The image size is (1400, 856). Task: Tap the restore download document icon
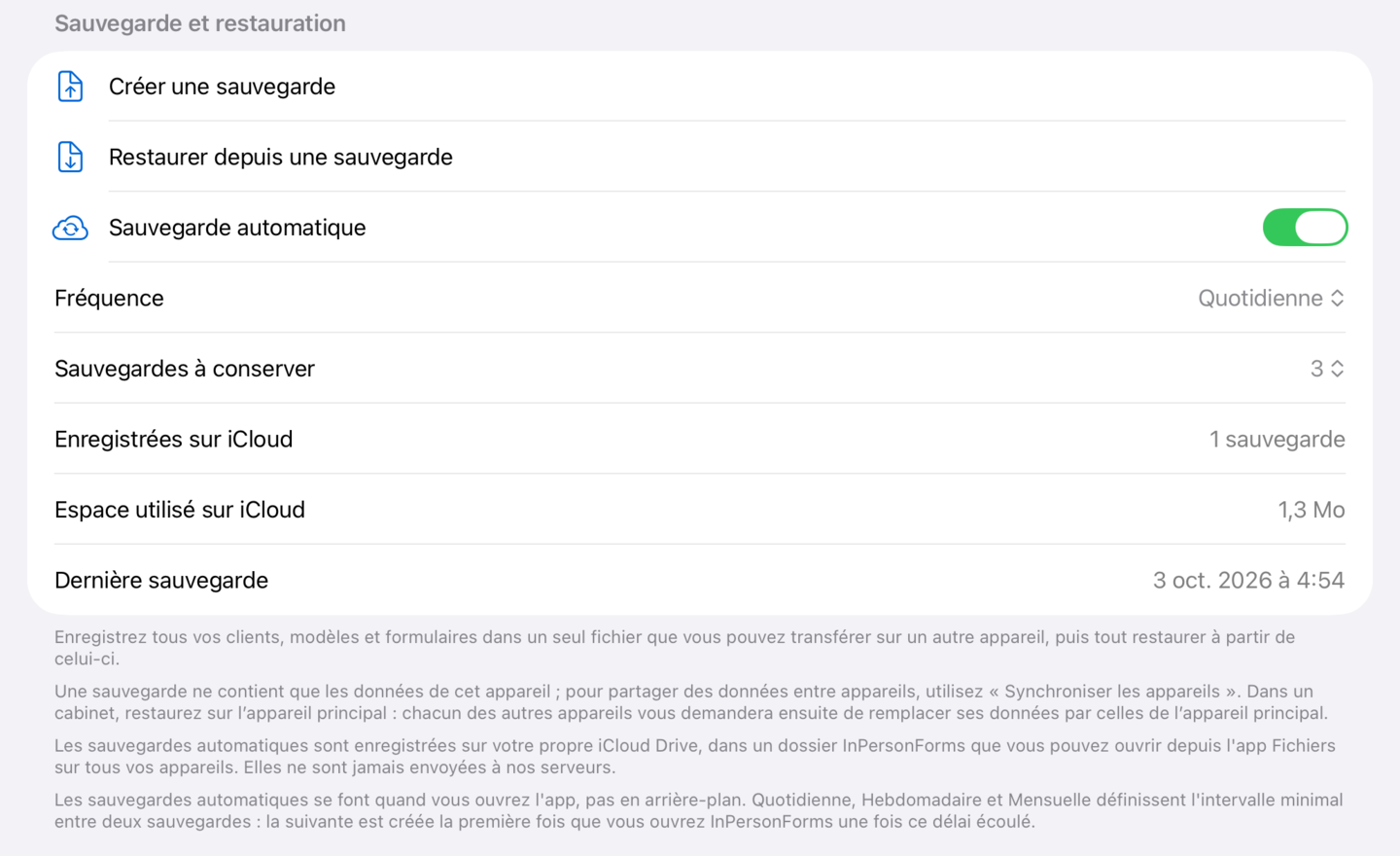tap(70, 157)
